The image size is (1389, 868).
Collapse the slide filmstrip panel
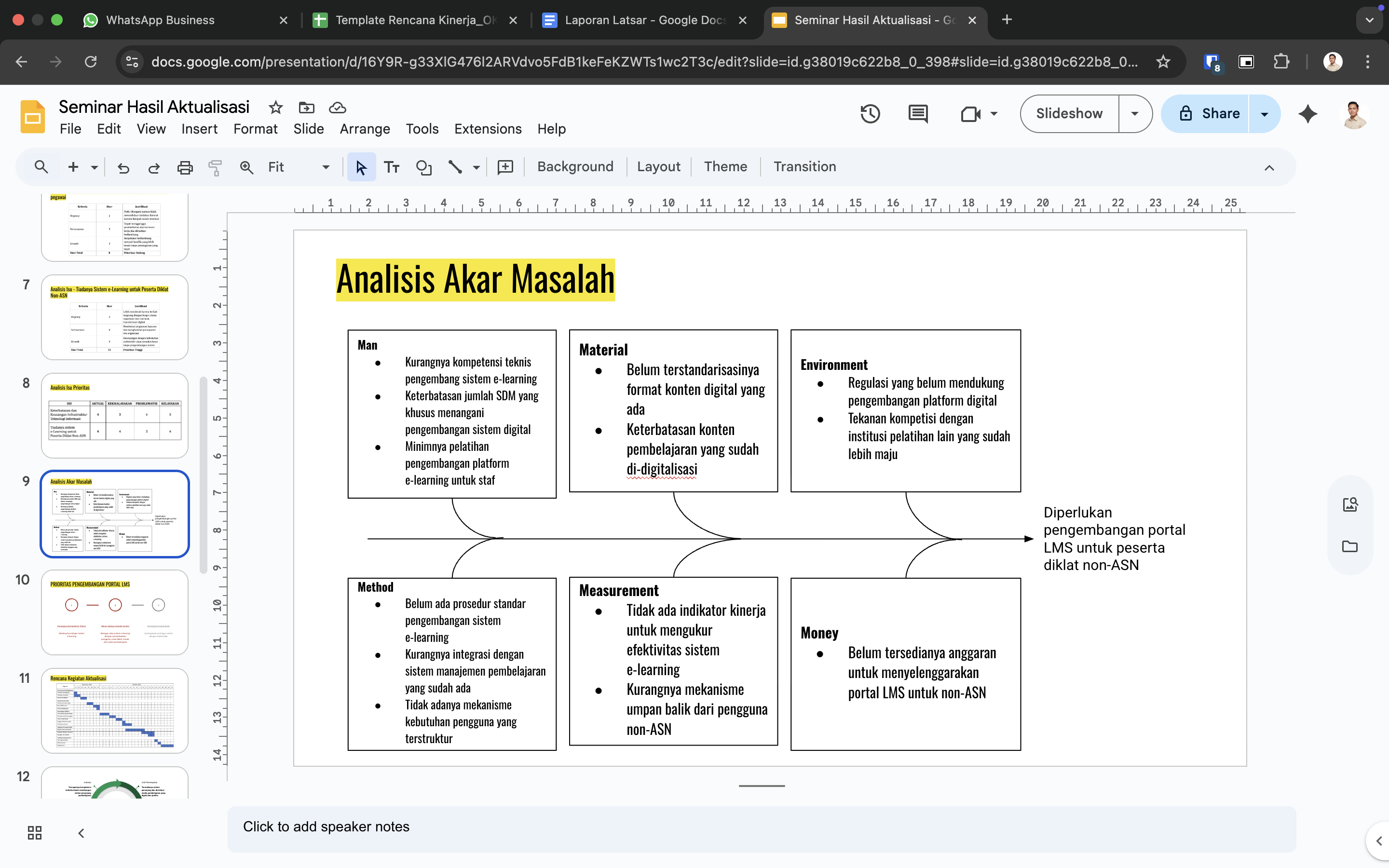point(81,832)
